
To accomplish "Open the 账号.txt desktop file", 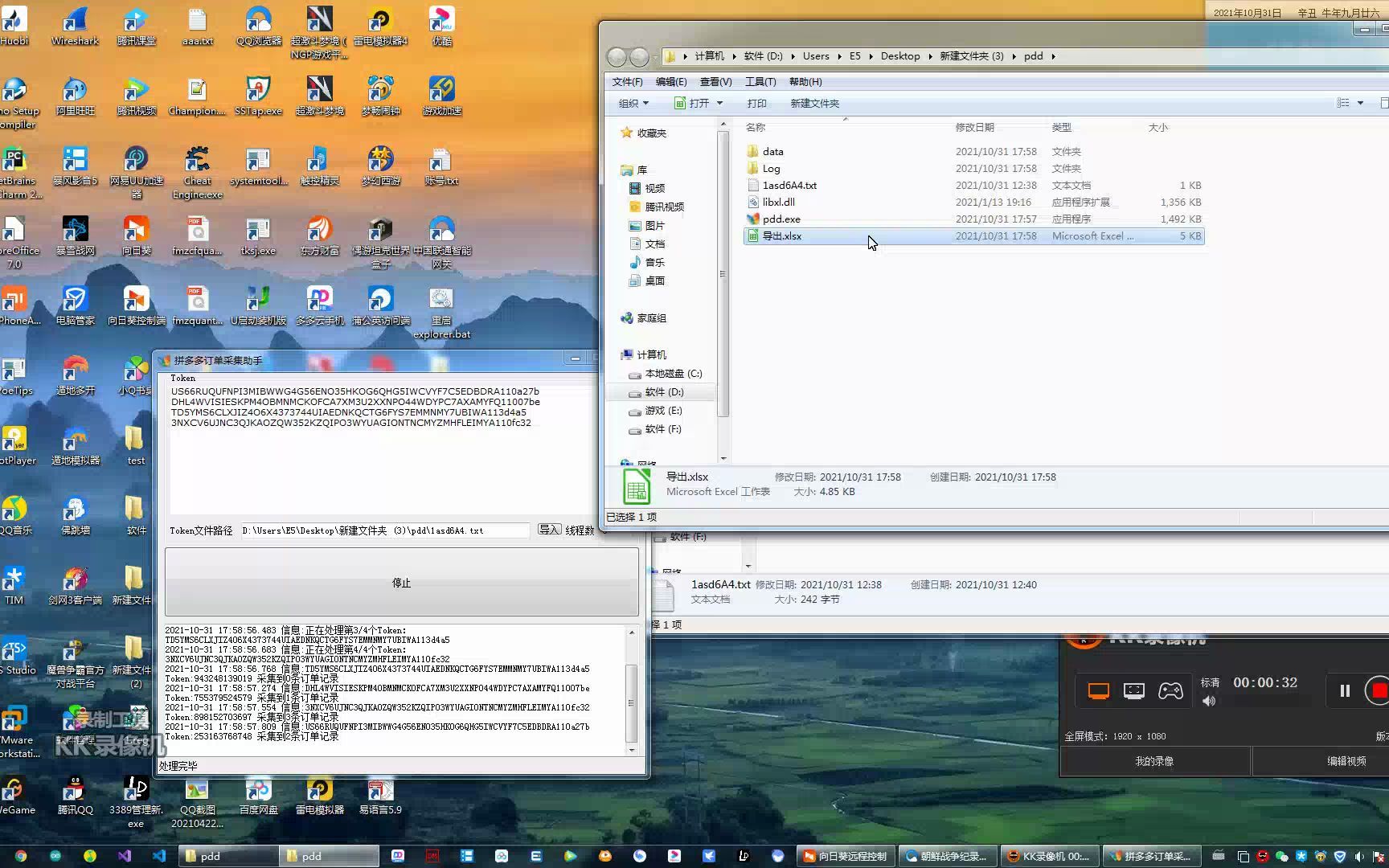I will coord(441,166).
